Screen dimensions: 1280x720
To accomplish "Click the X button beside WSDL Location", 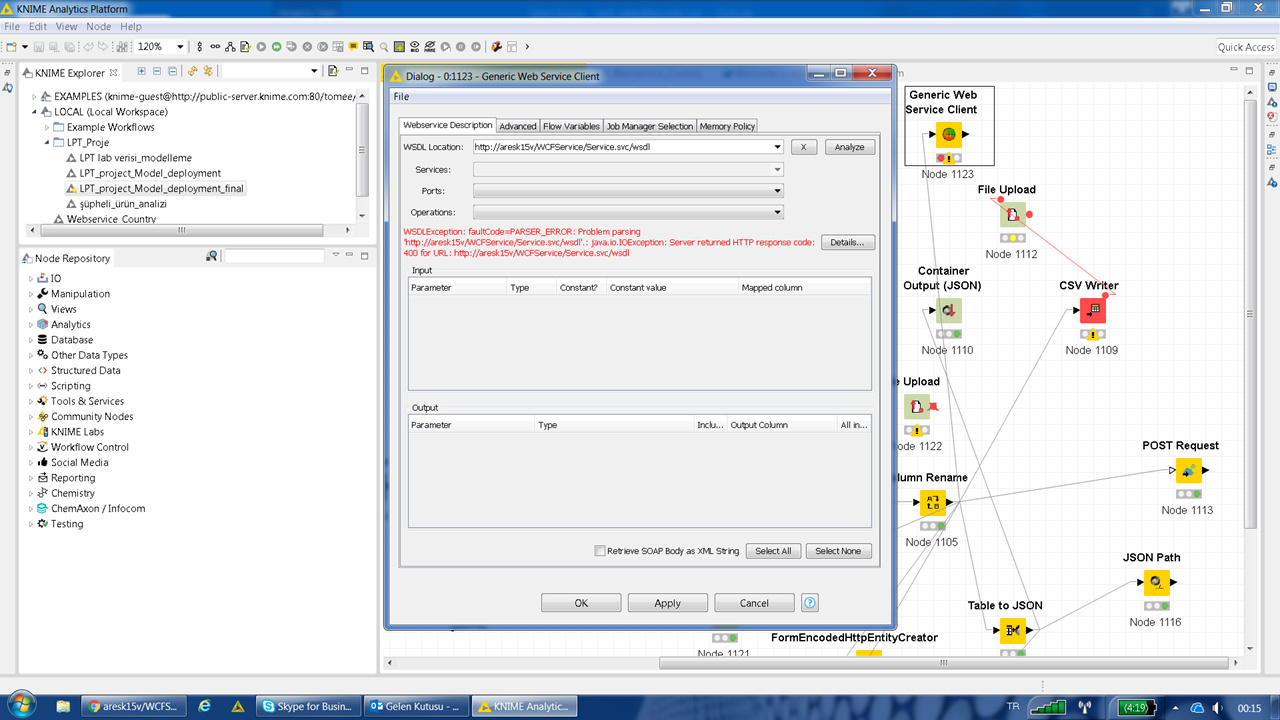I will click(804, 147).
